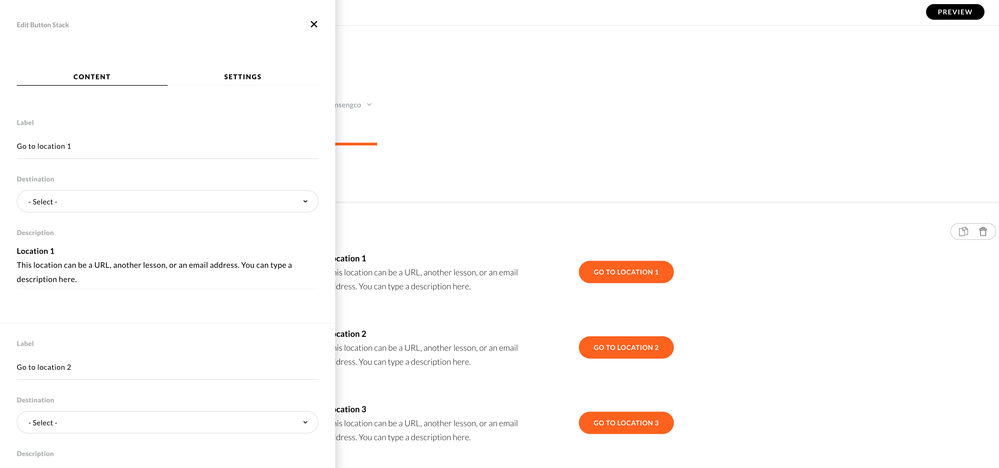Close the Edit Button Stack panel

click(314, 24)
